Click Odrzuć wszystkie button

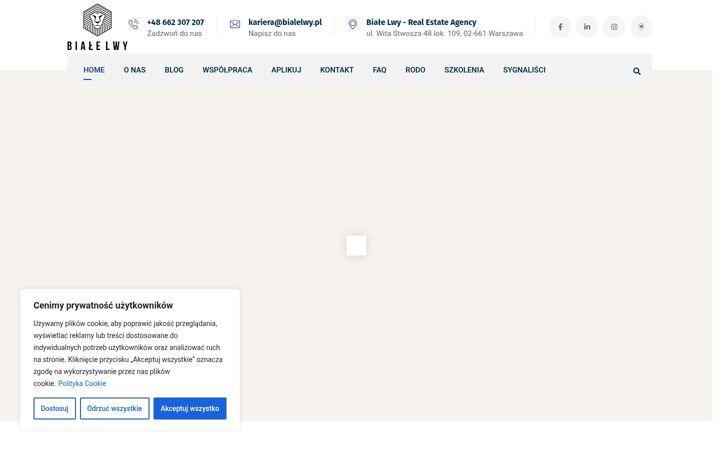[115, 409]
